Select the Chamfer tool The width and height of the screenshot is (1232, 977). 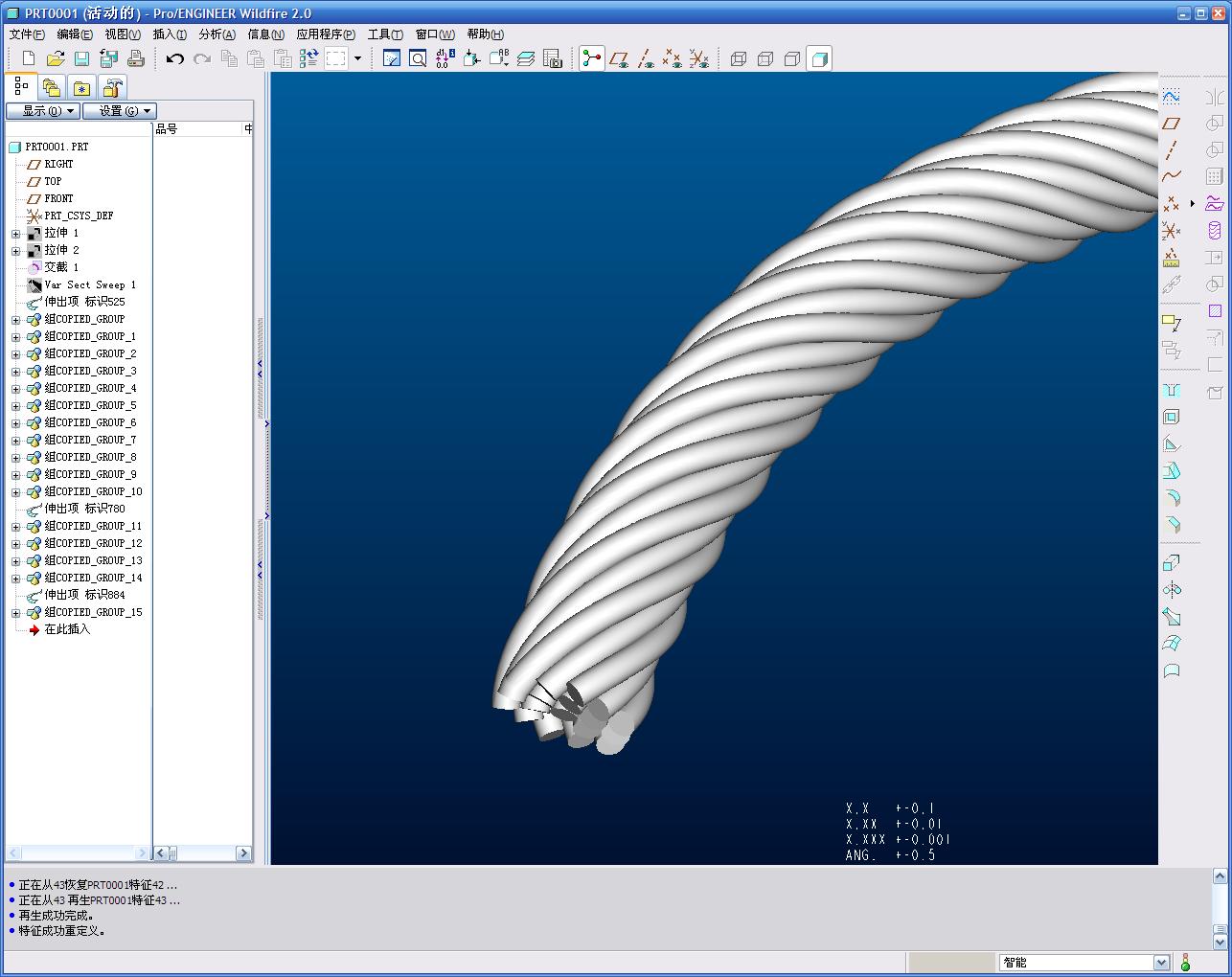click(x=1171, y=524)
